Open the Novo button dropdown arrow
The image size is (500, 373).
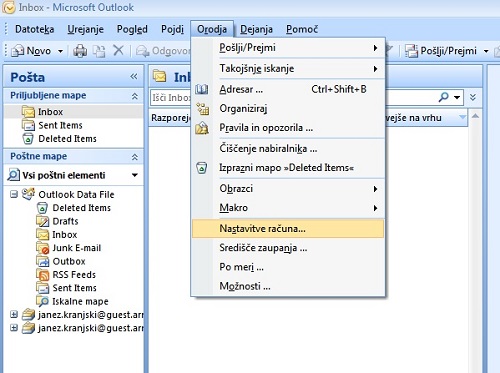click(x=60, y=51)
